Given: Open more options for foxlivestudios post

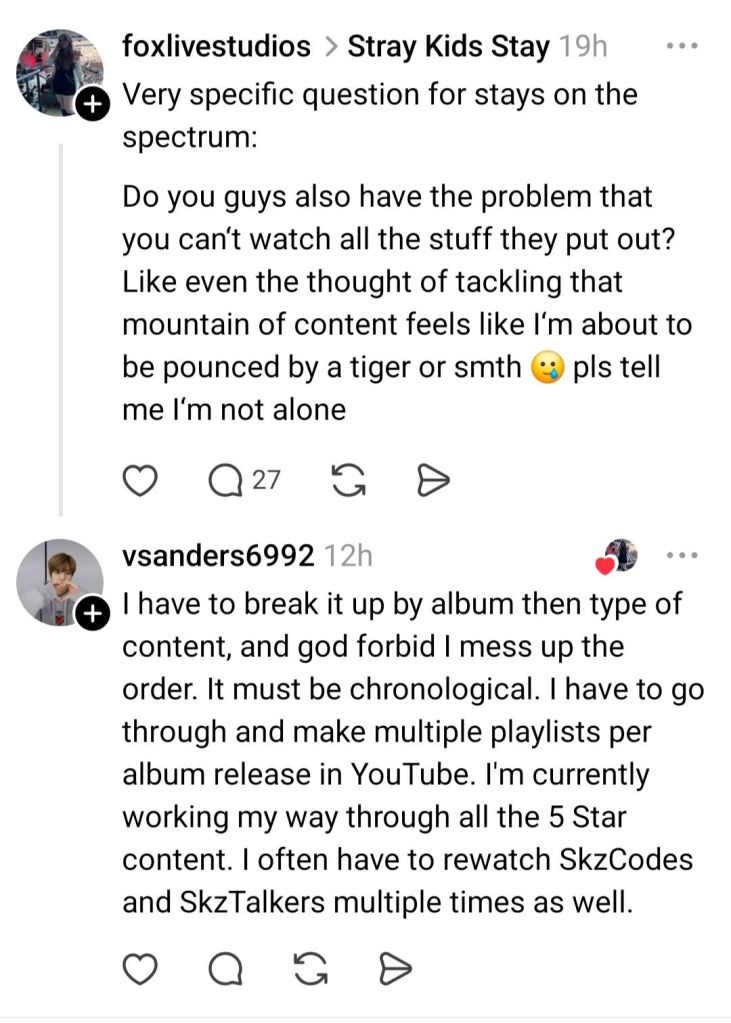Looking at the screenshot, I should coord(682,46).
